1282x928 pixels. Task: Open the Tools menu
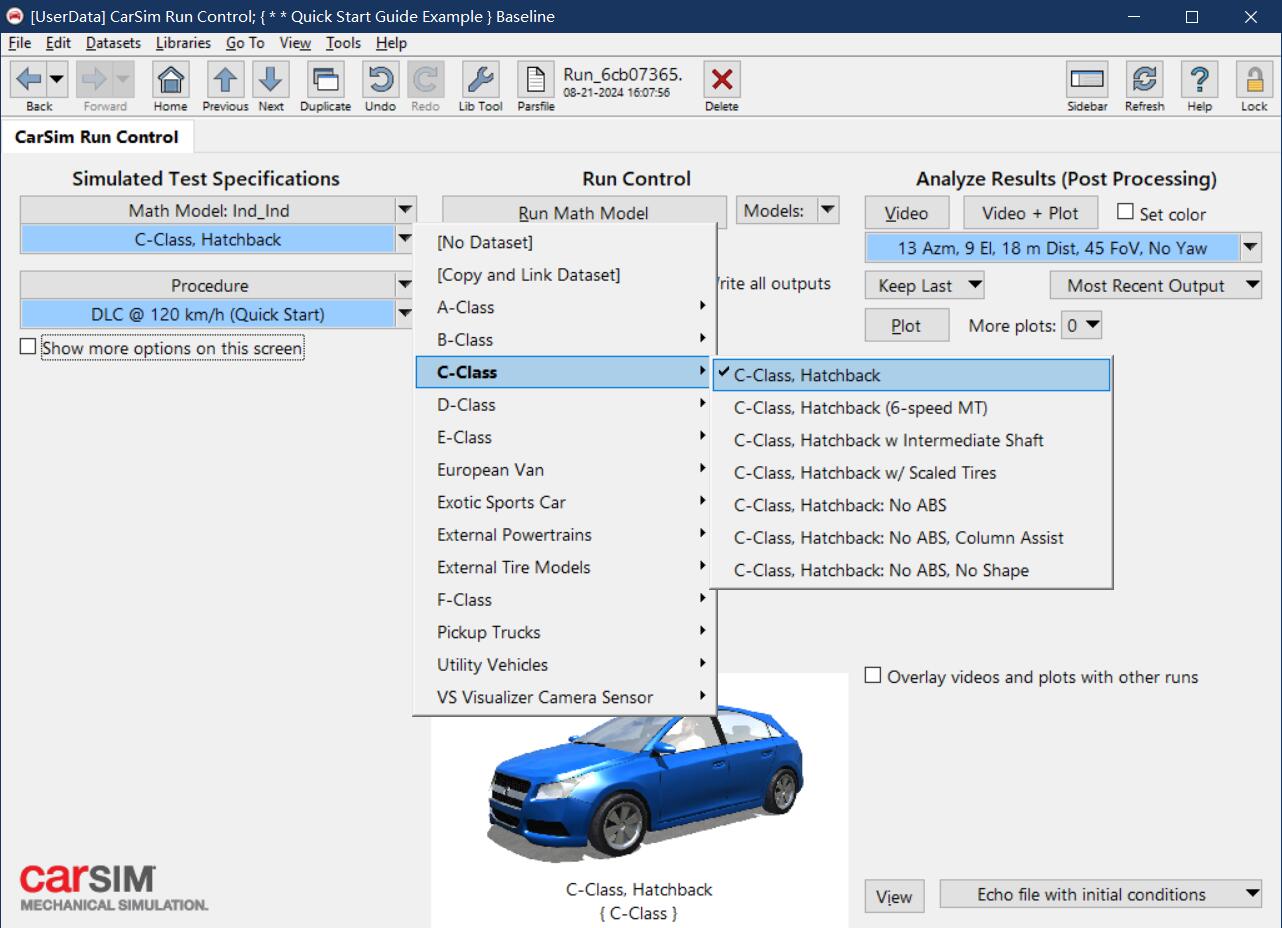coord(343,43)
